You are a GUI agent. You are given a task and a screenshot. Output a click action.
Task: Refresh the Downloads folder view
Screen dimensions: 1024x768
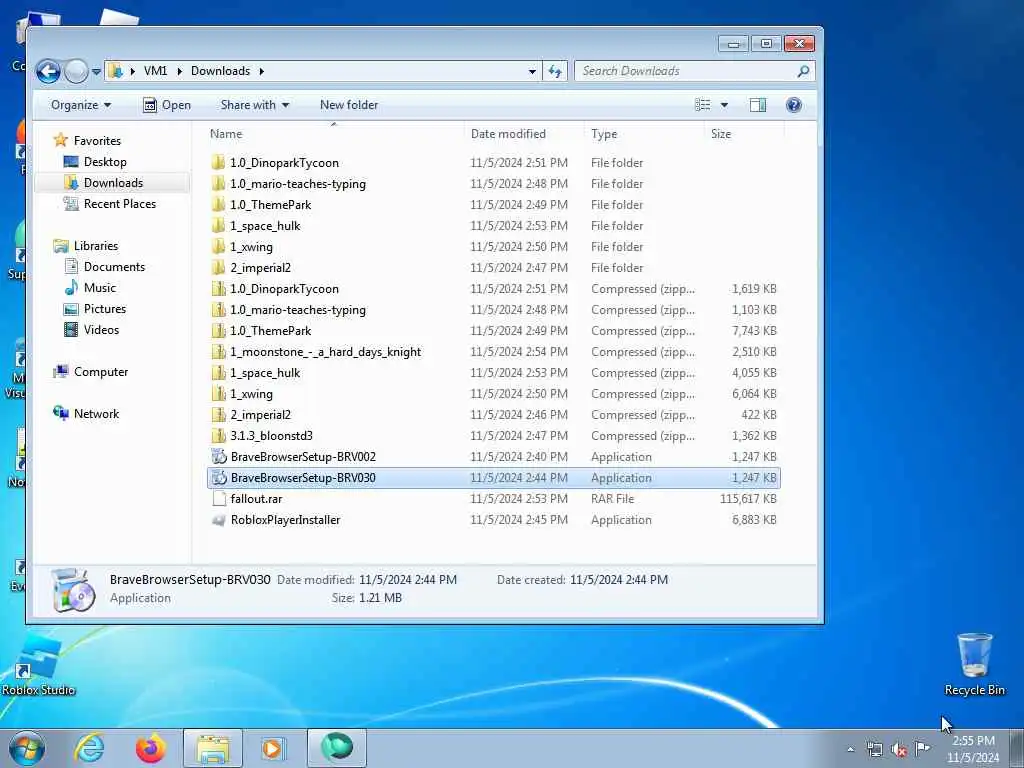tap(555, 71)
